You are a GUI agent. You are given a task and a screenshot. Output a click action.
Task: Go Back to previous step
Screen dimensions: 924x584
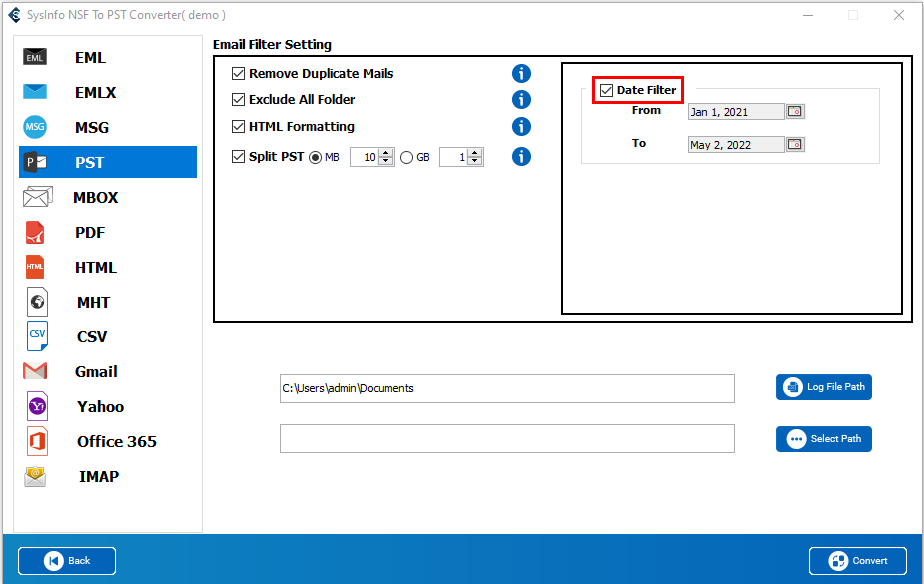[67, 560]
